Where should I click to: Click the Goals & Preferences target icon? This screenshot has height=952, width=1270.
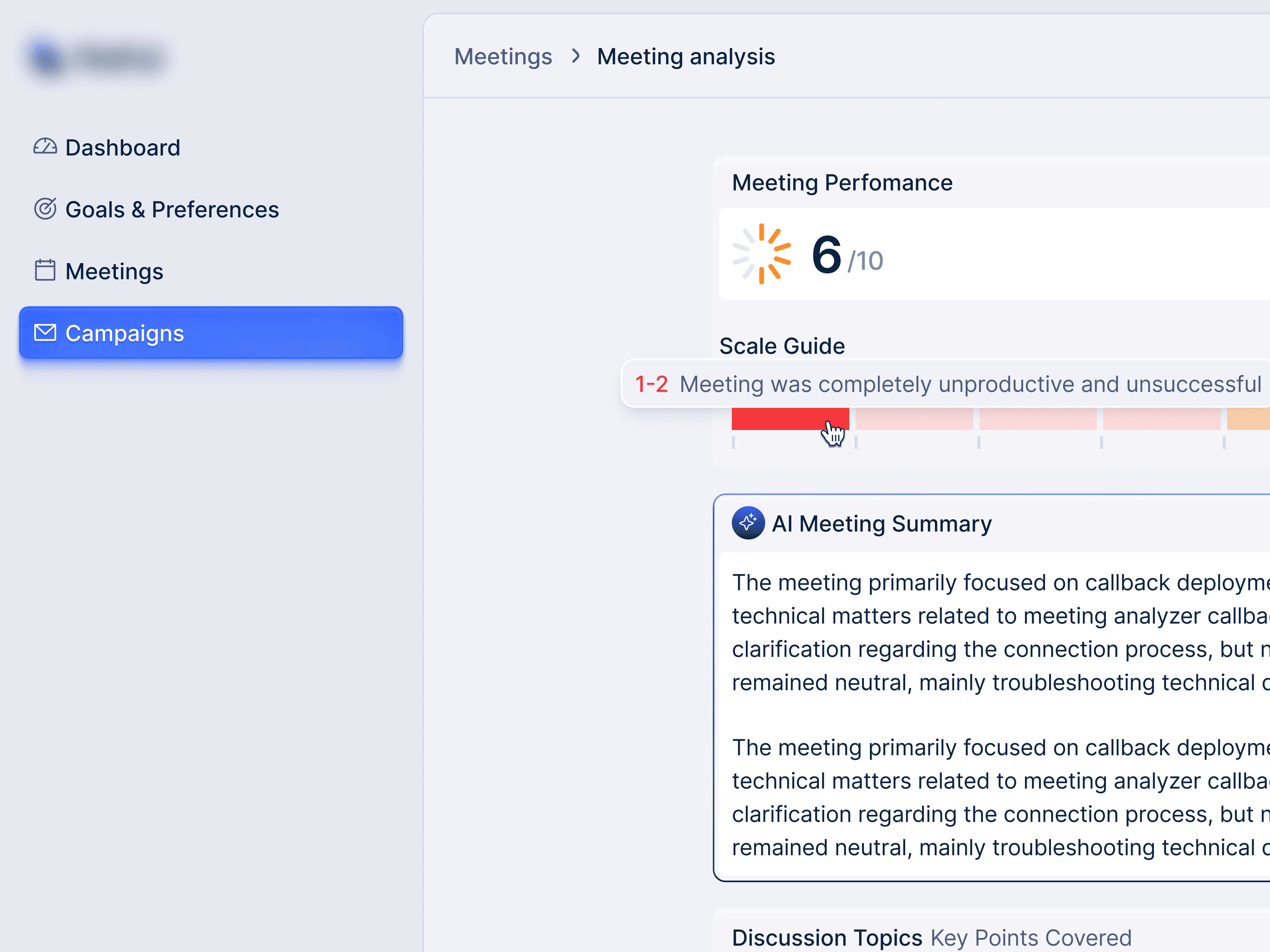coord(45,209)
